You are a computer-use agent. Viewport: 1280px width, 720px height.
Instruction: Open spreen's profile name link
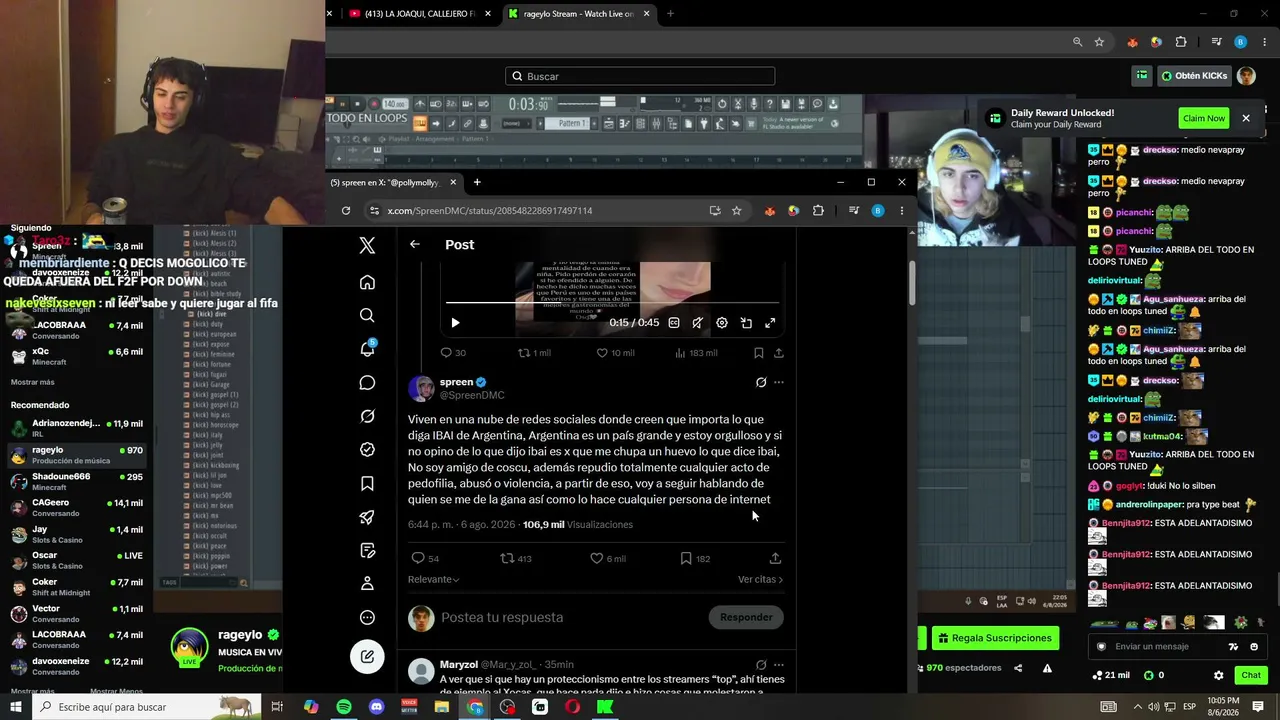click(456, 382)
